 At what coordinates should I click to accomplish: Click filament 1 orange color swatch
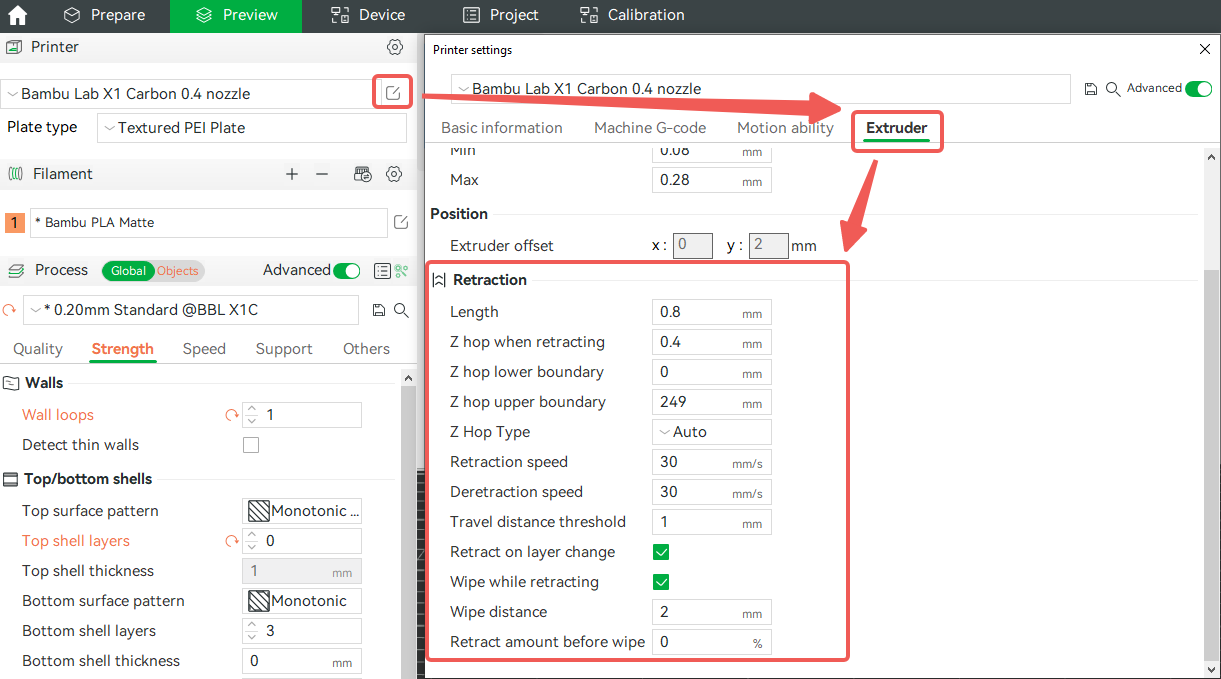[15, 222]
